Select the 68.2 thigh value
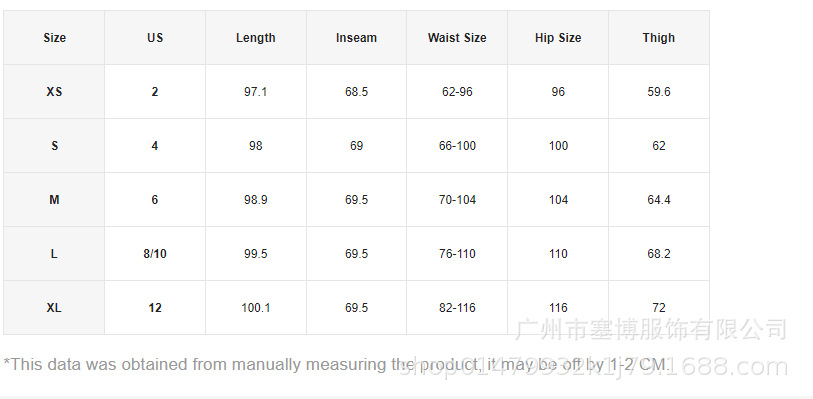 [x=658, y=254]
